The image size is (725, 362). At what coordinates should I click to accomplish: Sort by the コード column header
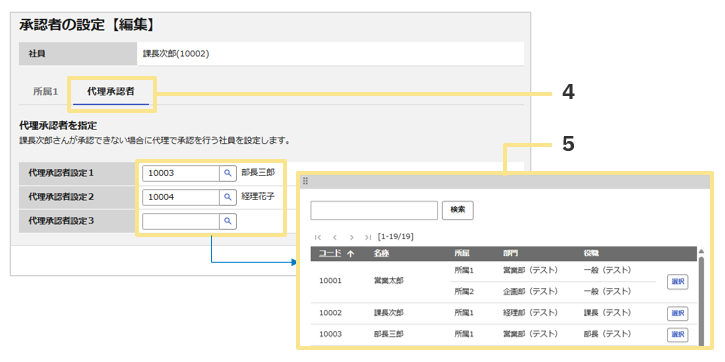point(330,253)
